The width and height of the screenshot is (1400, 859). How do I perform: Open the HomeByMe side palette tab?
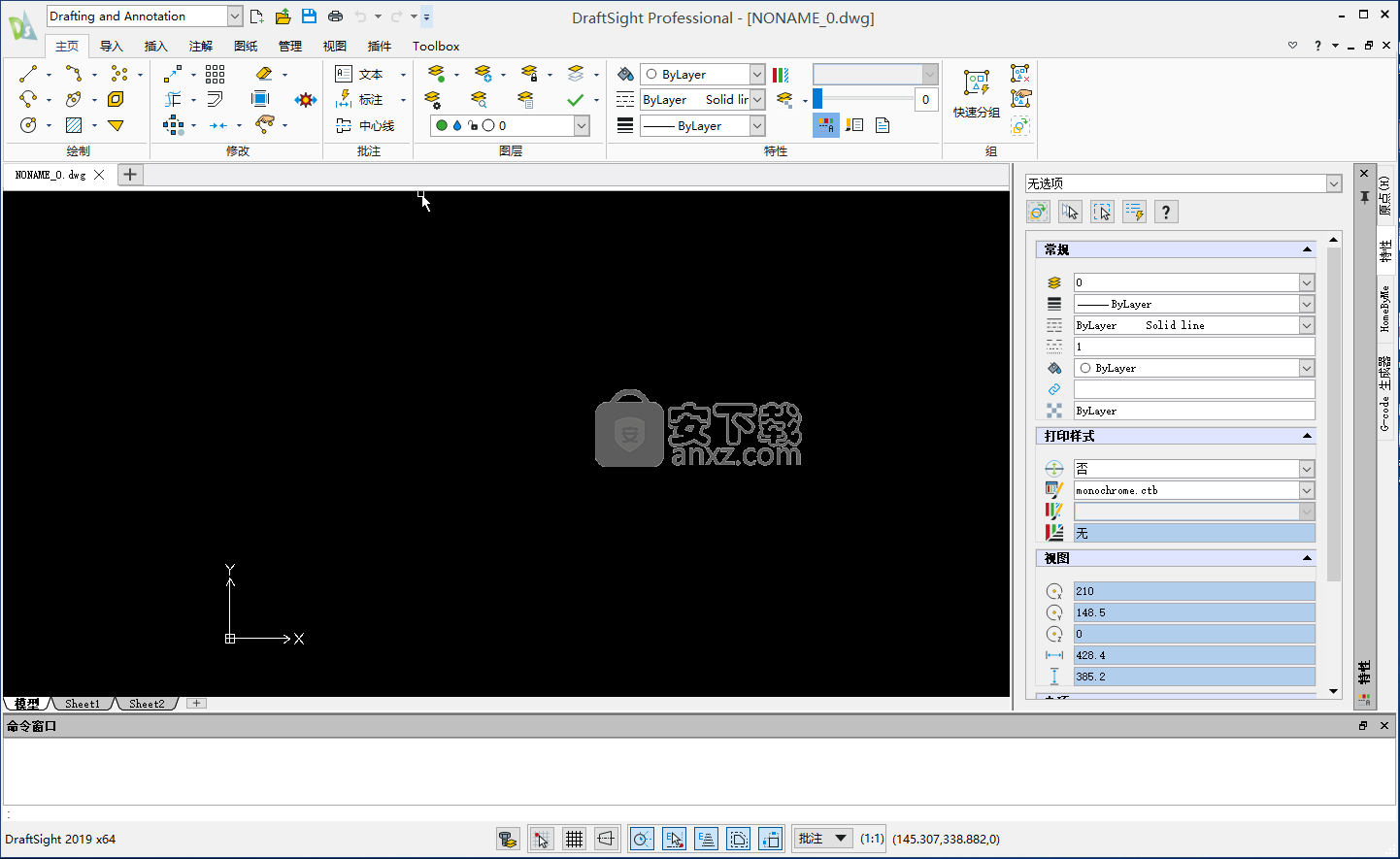click(1385, 309)
